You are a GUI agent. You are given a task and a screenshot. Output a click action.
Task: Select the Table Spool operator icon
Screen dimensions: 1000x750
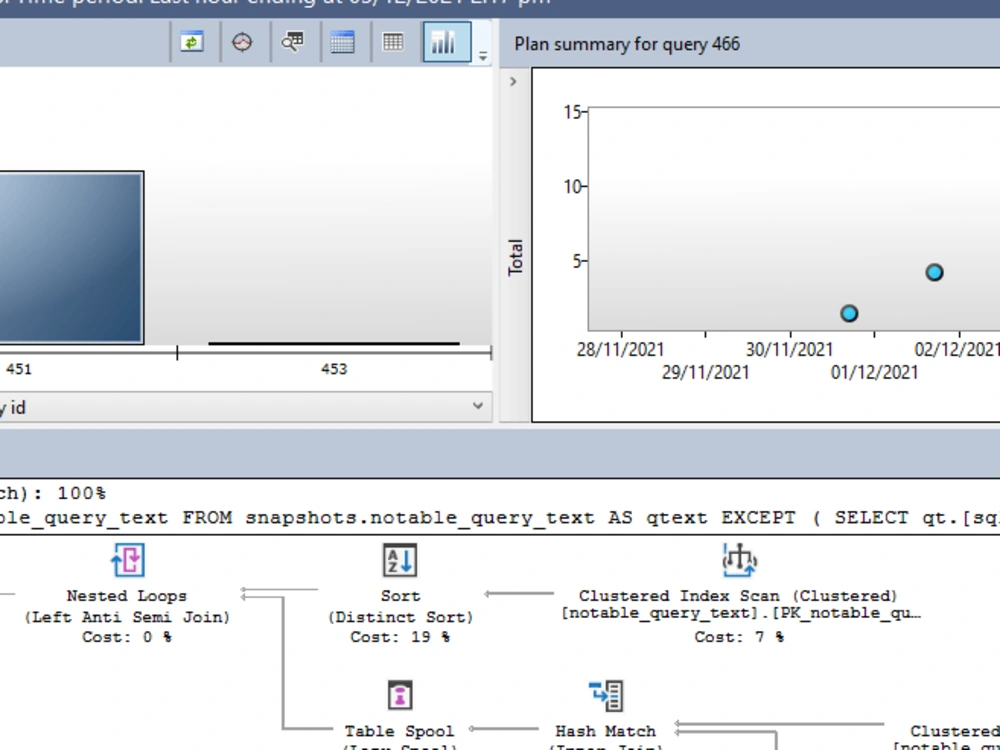coord(400,695)
